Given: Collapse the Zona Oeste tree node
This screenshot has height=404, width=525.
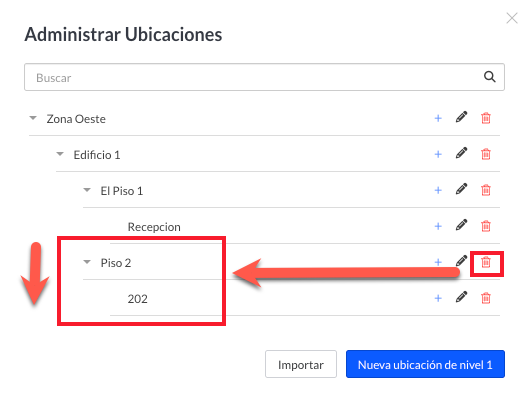Looking at the screenshot, I should click(33, 118).
